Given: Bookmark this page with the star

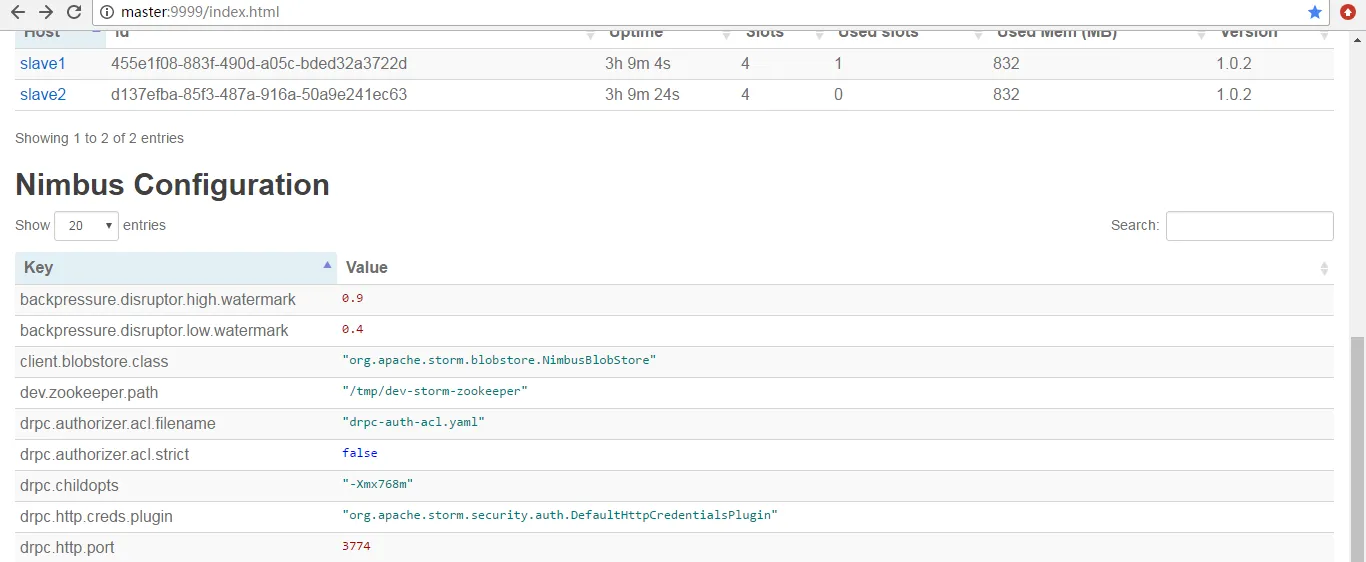Looking at the screenshot, I should [1315, 13].
